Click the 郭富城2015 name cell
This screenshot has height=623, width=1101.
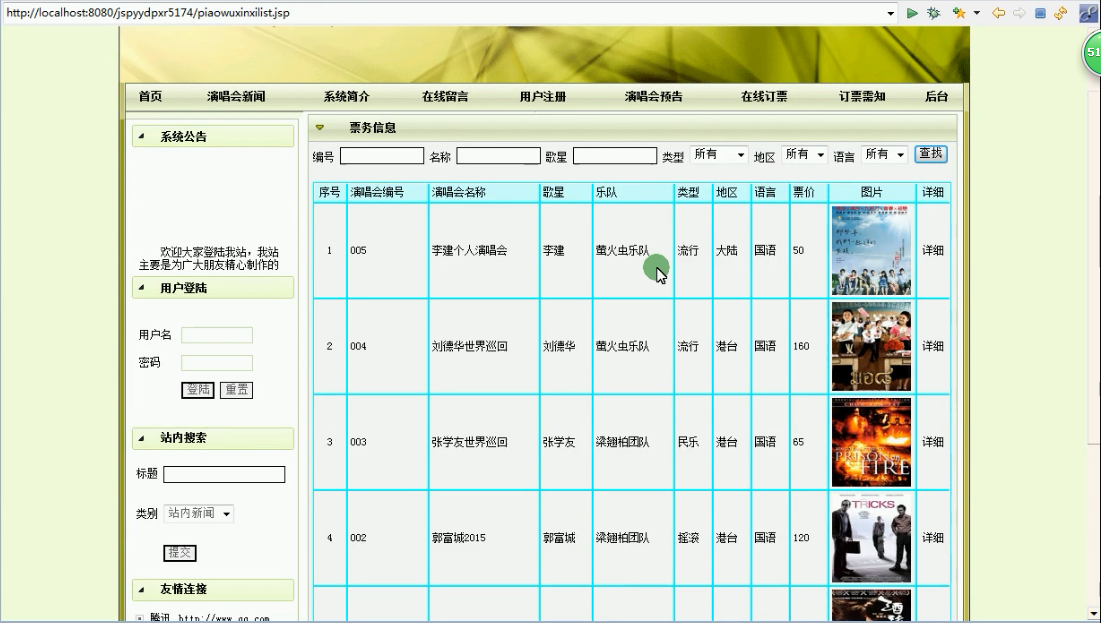click(484, 538)
